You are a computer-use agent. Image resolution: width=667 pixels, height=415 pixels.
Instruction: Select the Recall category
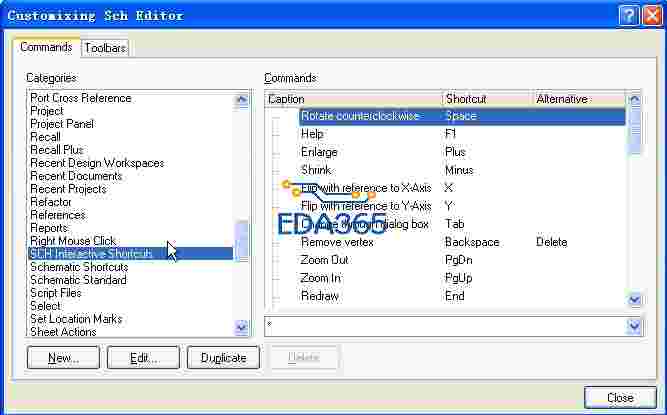46,137
